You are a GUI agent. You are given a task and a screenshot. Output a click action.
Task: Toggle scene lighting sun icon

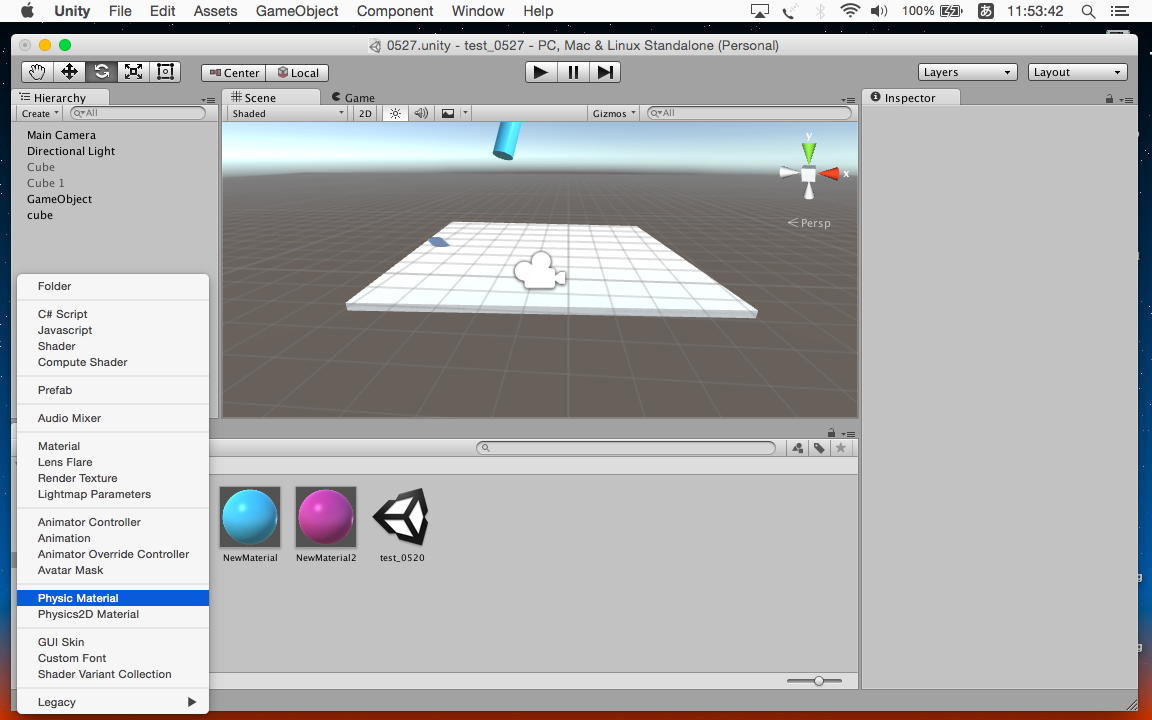tap(395, 113)
